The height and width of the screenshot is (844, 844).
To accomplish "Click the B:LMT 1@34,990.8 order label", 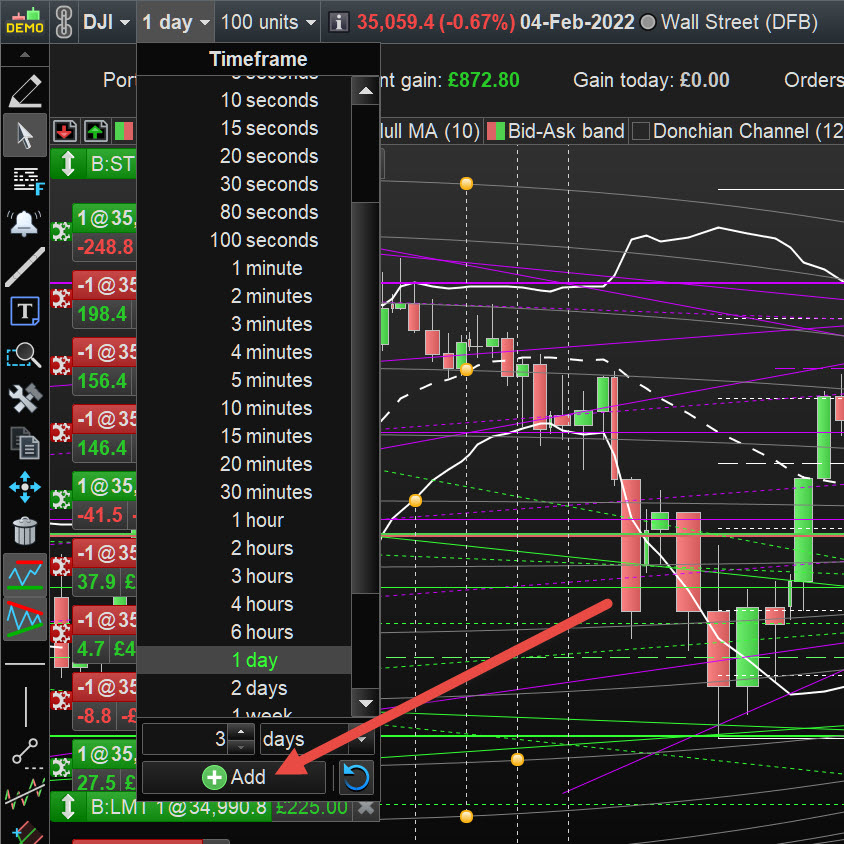I will pyautogui.click(x=179, y=807).
